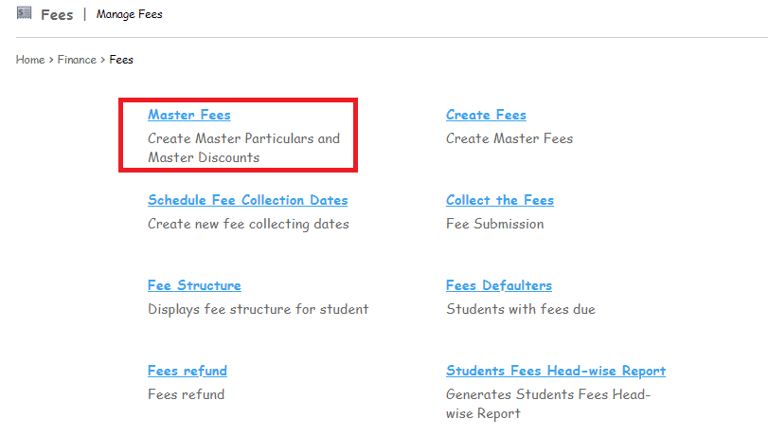Open the Fees refund link

click(187, 371)
